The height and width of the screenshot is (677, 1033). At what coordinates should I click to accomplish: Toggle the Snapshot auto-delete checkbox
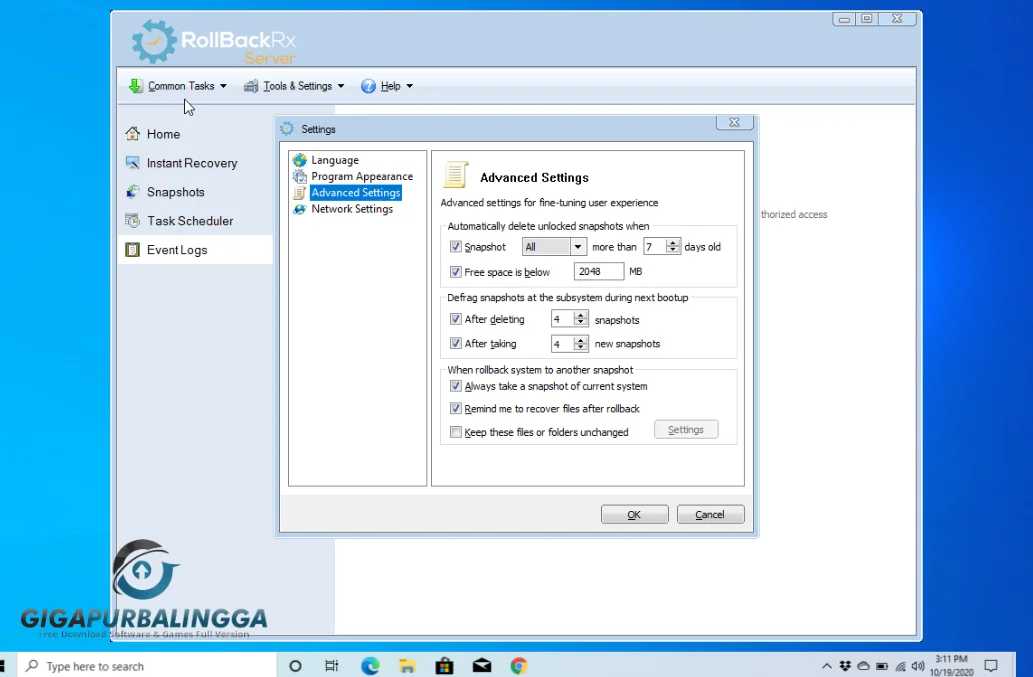click(x=455, y=246)
